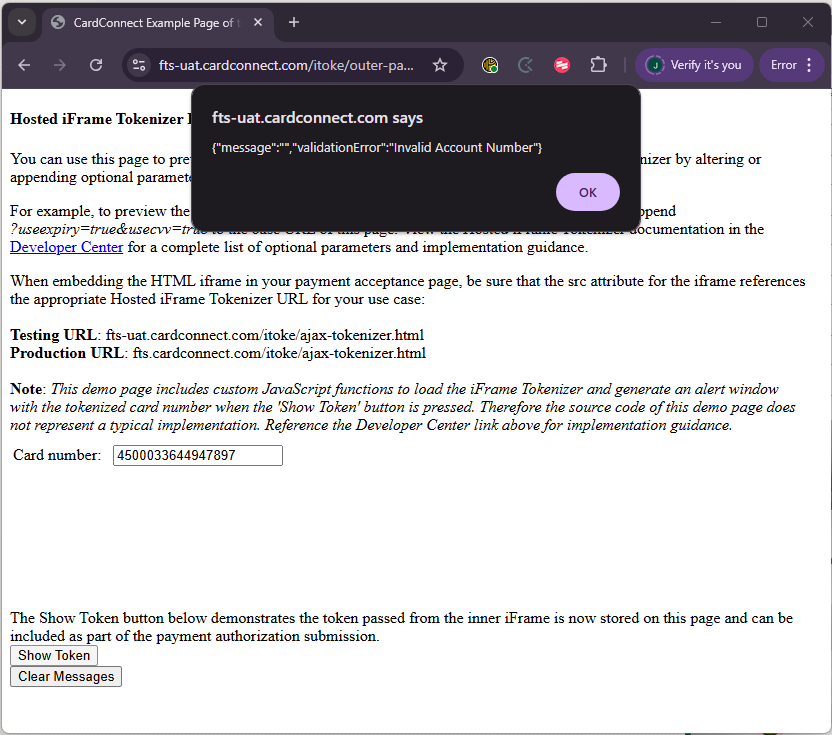
Task: Click the Testing URL ajax-tokenizer text
Action: (265, 335)
